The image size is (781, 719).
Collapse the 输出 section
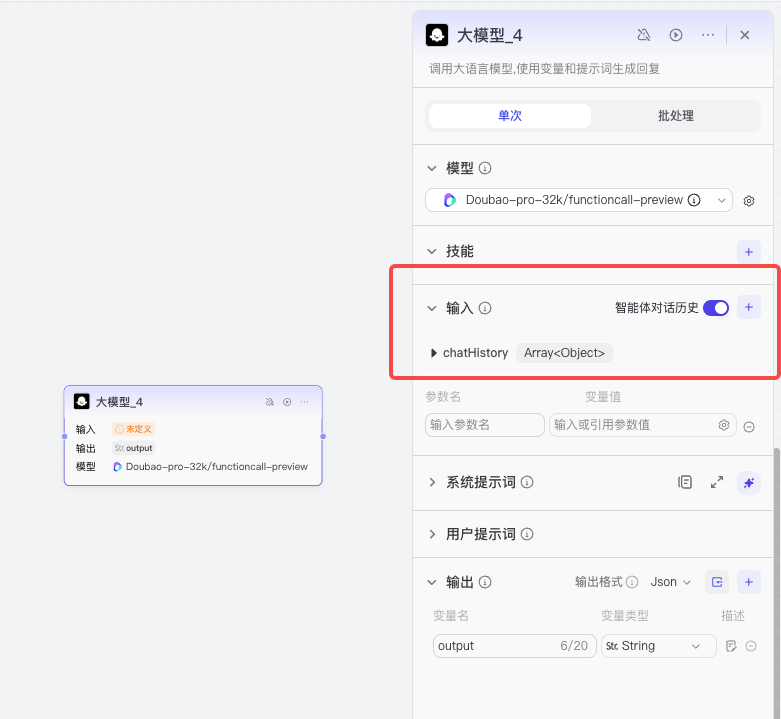click(432, 582)
